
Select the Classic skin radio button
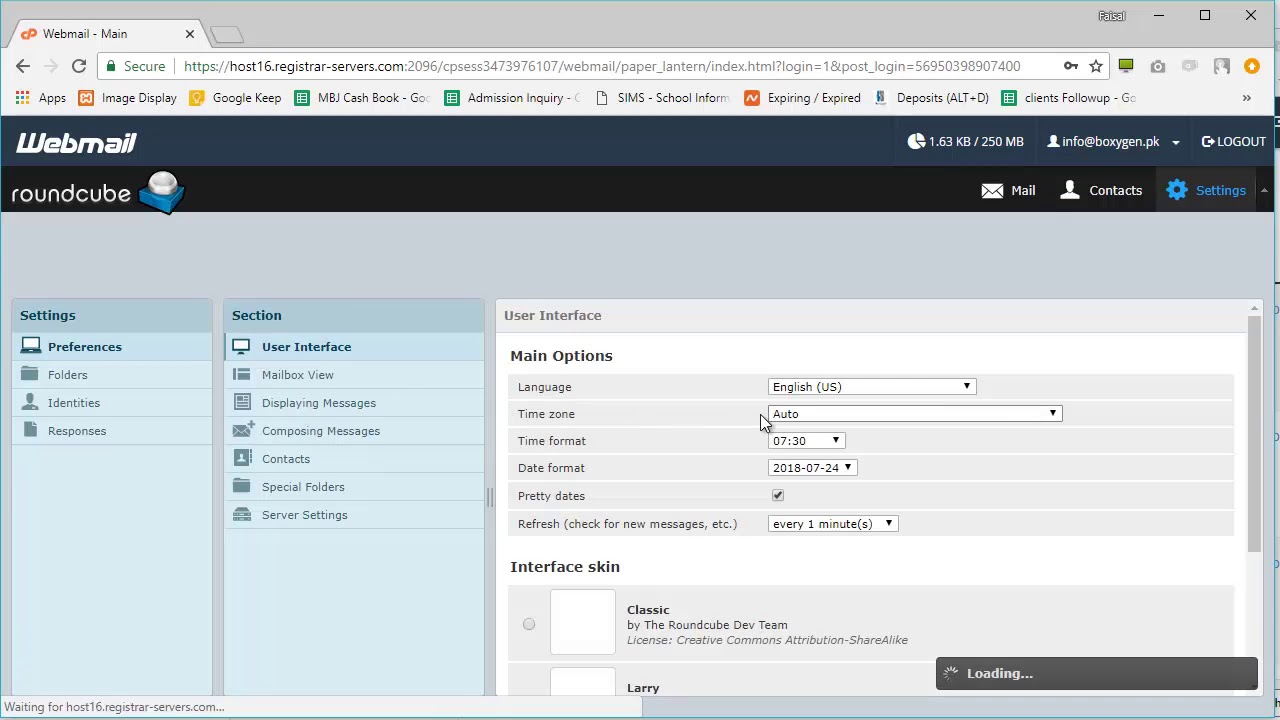529,624
